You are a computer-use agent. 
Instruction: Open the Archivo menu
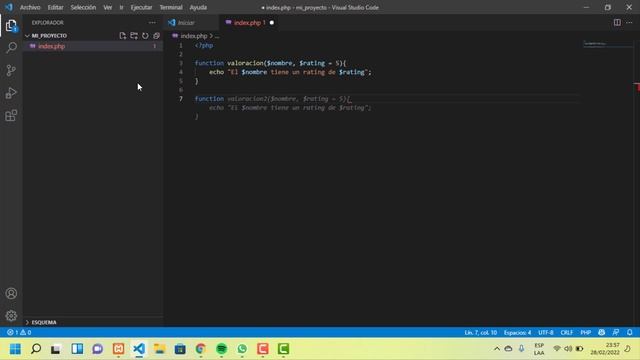(x=30, y=7)
